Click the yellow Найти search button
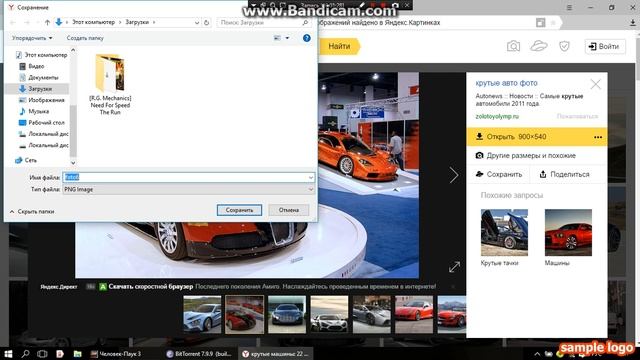 pyautogui.click(x=339, y=46)
